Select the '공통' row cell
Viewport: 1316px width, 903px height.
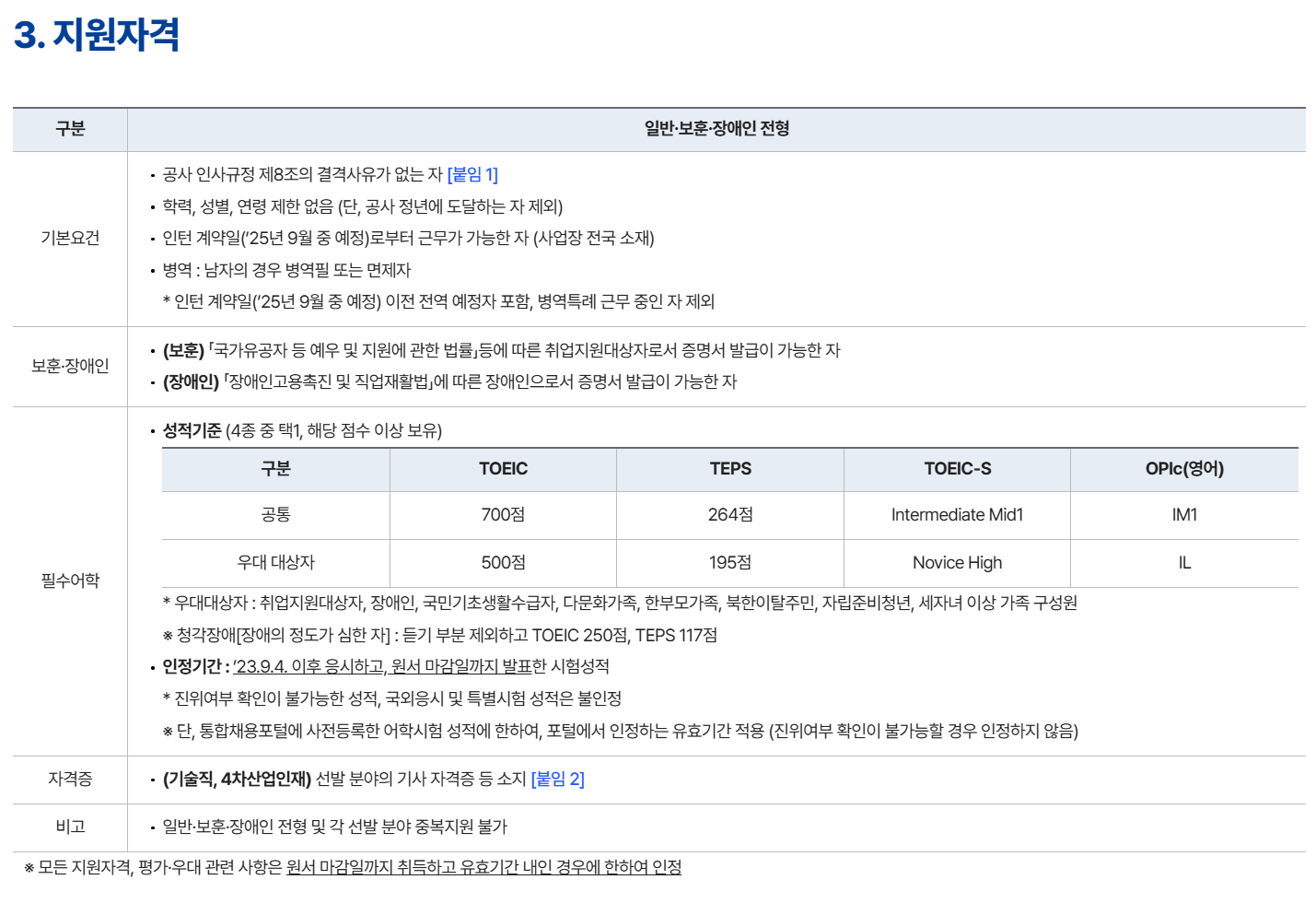[275, 515]
